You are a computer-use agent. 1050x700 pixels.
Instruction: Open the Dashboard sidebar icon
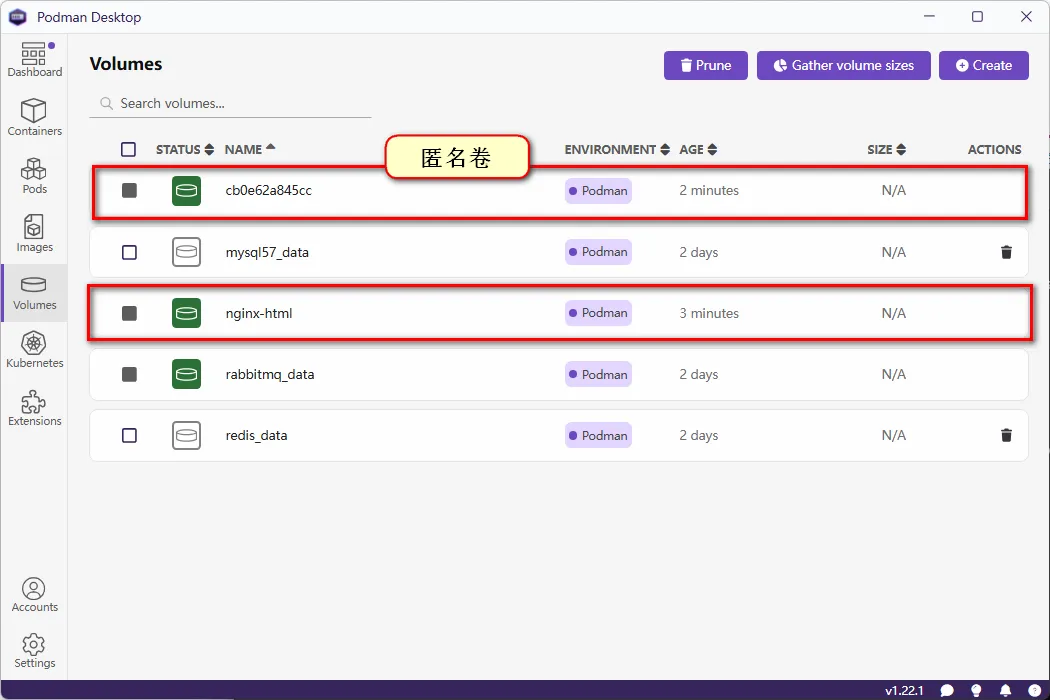point(34,60)
